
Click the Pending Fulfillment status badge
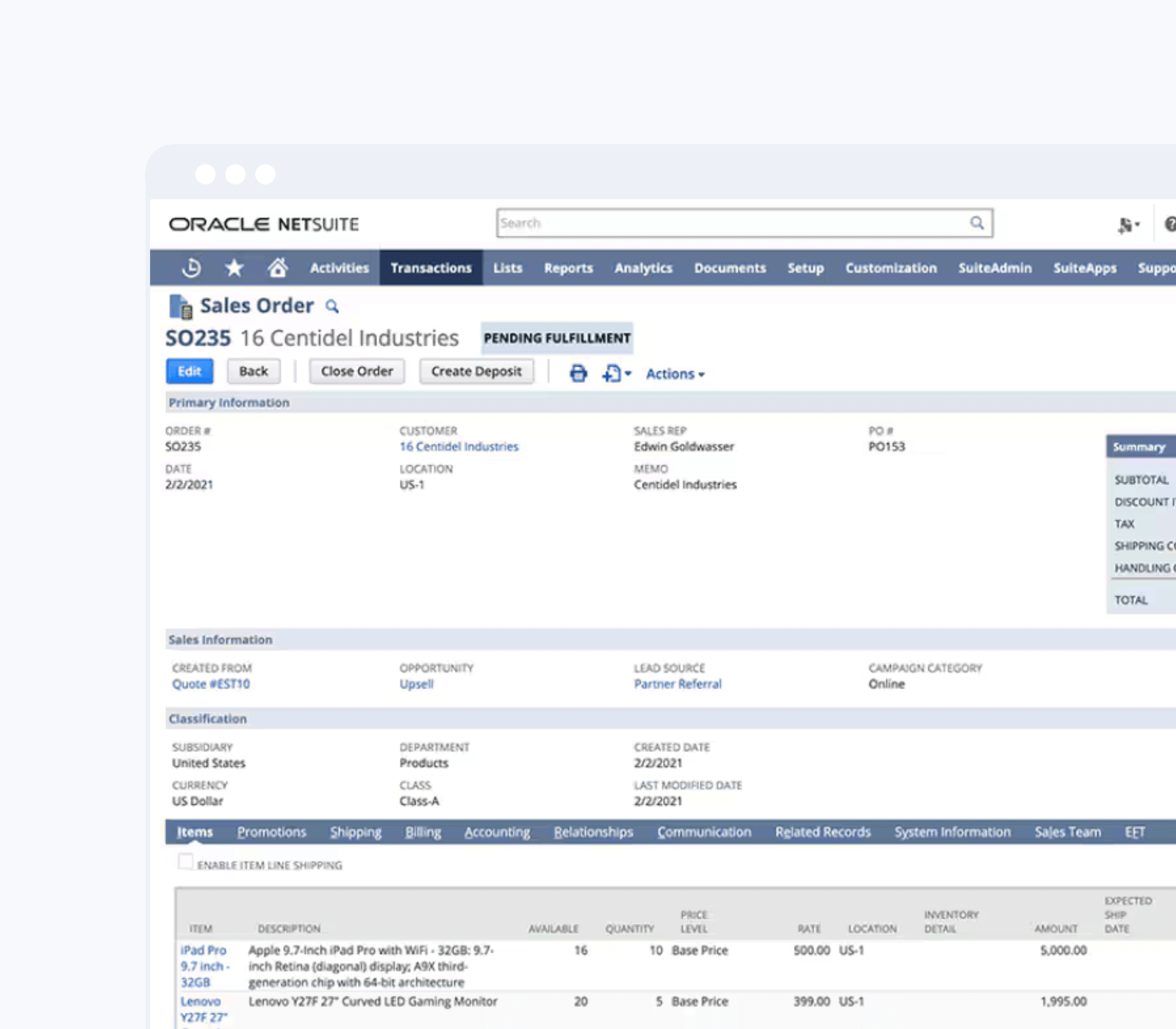[557, 338]
